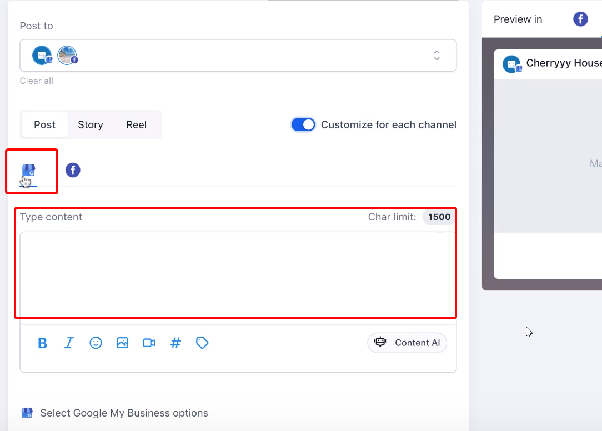Click the Facebook icon beside Preview in
Image resolution: width=602 pixels, height=431 pixels.
click(x=580, y=19)
